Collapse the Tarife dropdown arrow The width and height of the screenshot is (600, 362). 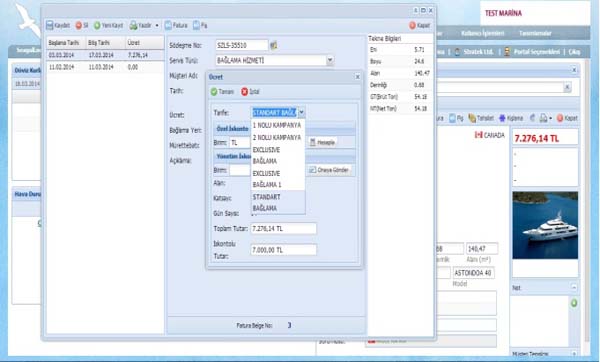301,113
